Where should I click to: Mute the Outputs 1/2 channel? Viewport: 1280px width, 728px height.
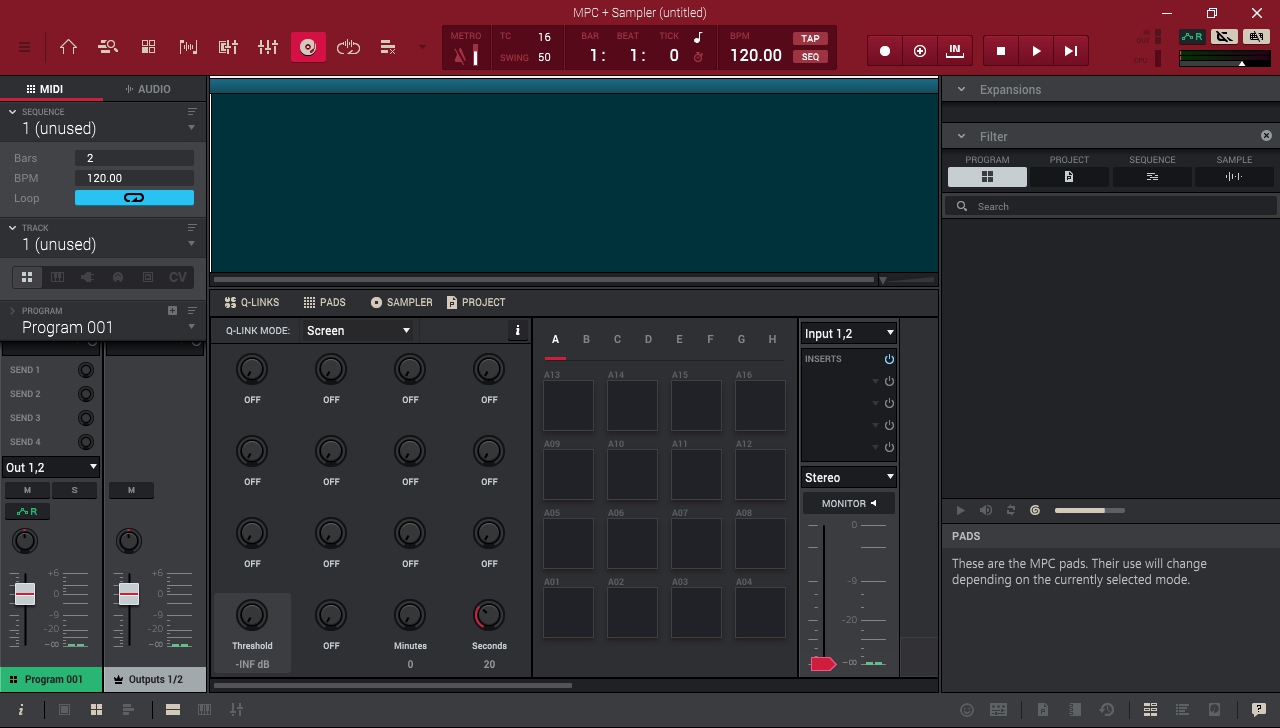point(130,490)
